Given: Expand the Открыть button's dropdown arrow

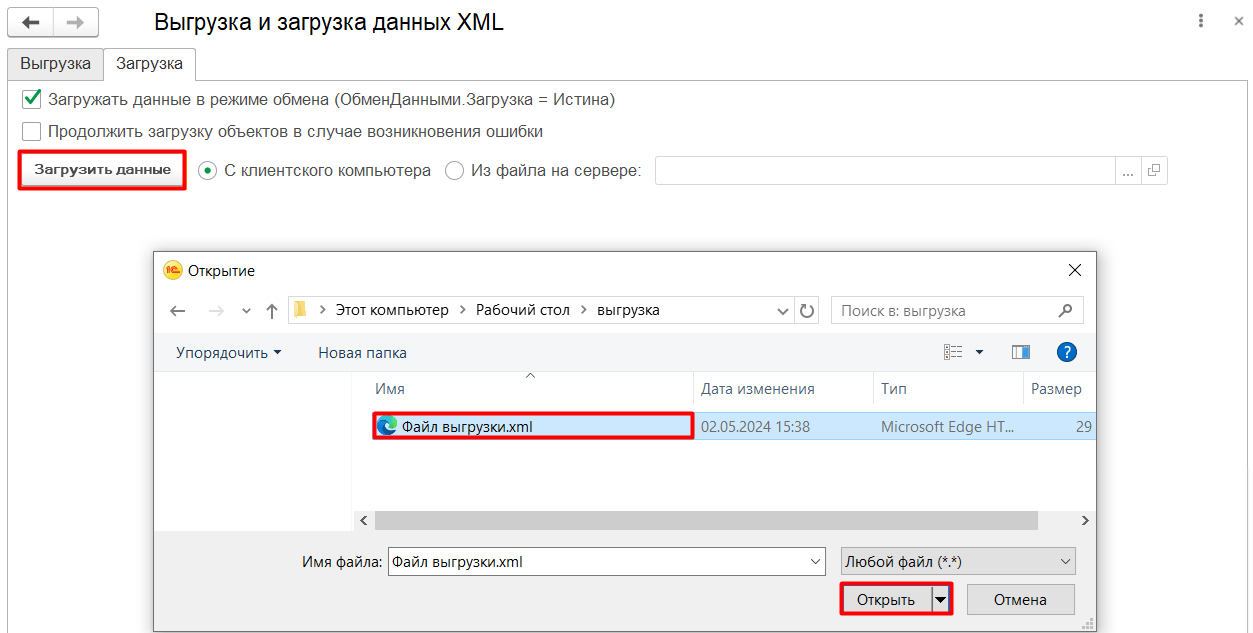Looking at the screenshot, I should [x=940, y=599].
